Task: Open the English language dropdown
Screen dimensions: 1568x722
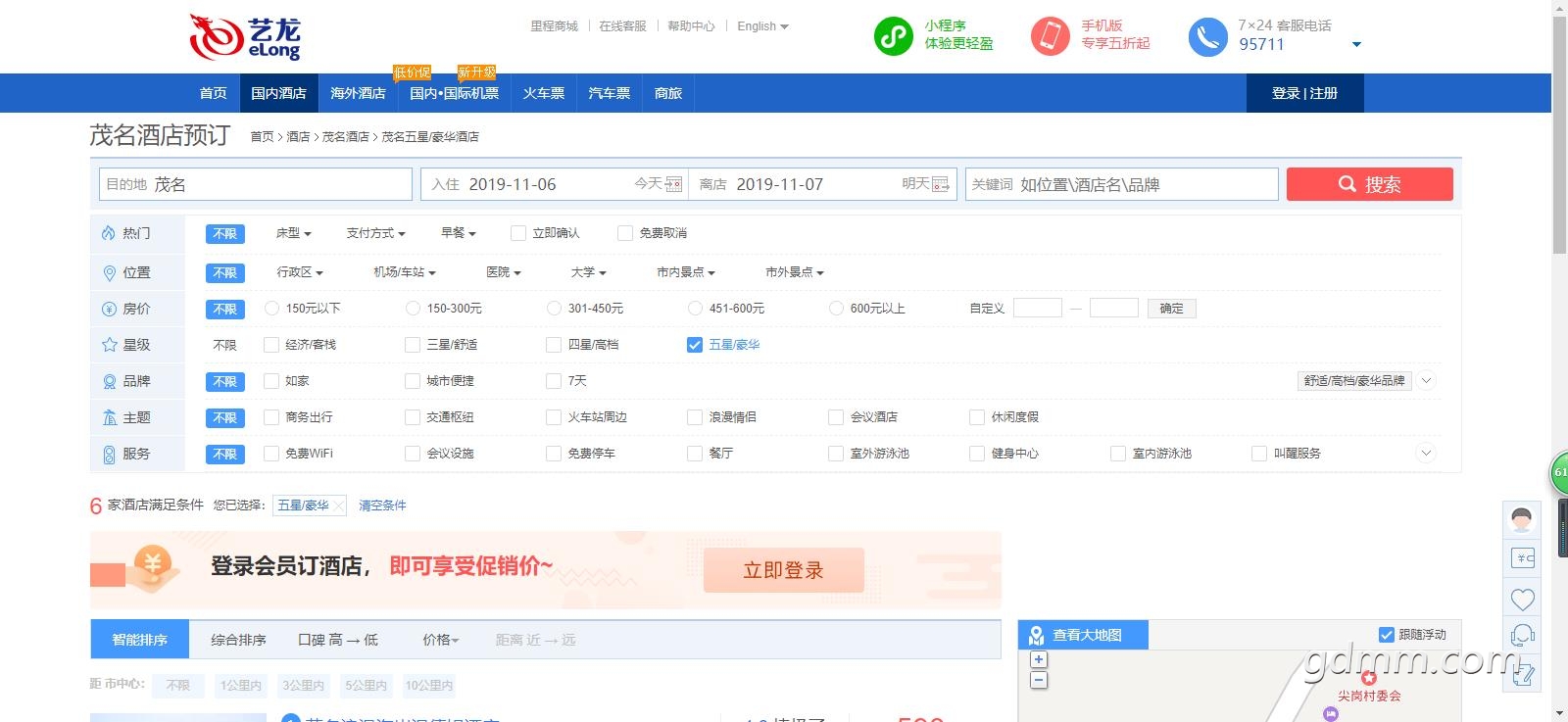Action: [x=762, y=26]
